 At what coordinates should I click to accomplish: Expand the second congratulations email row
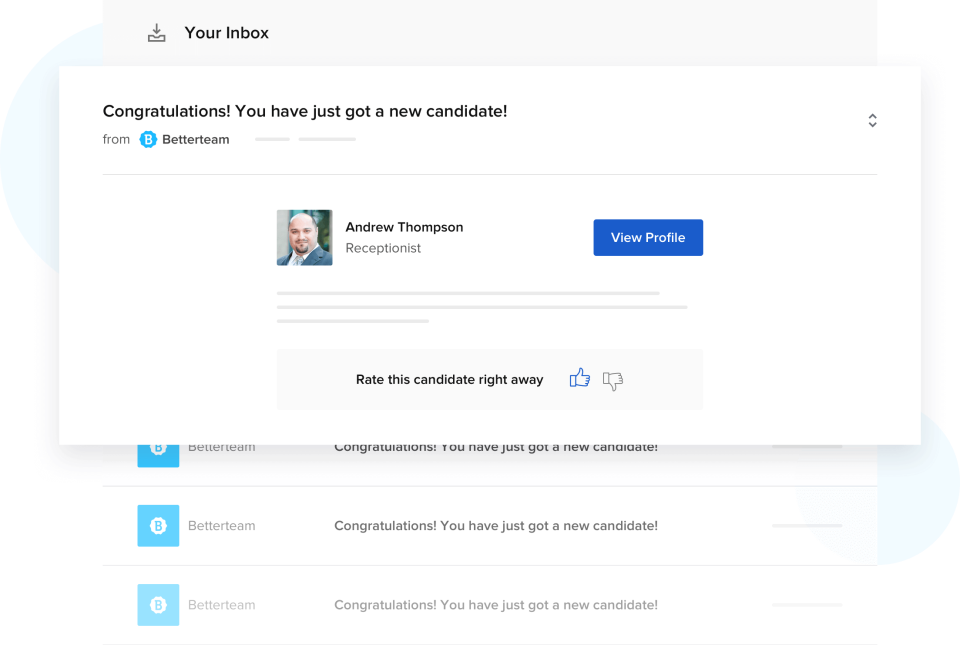494,525
